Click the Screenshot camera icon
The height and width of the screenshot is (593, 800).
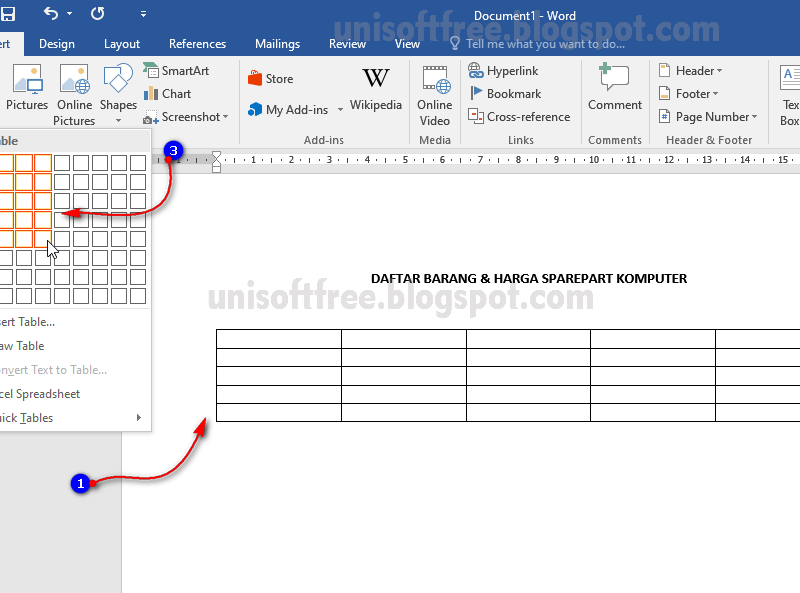coord(151,117)
